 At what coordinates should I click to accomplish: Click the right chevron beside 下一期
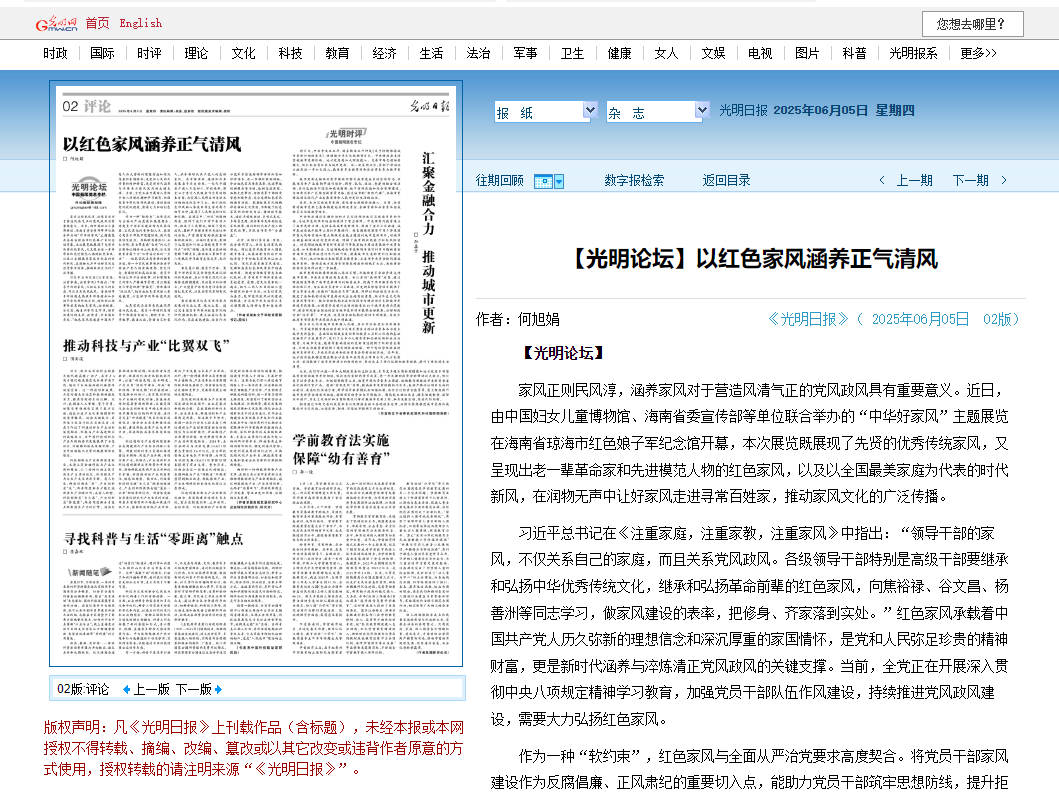1004,181
